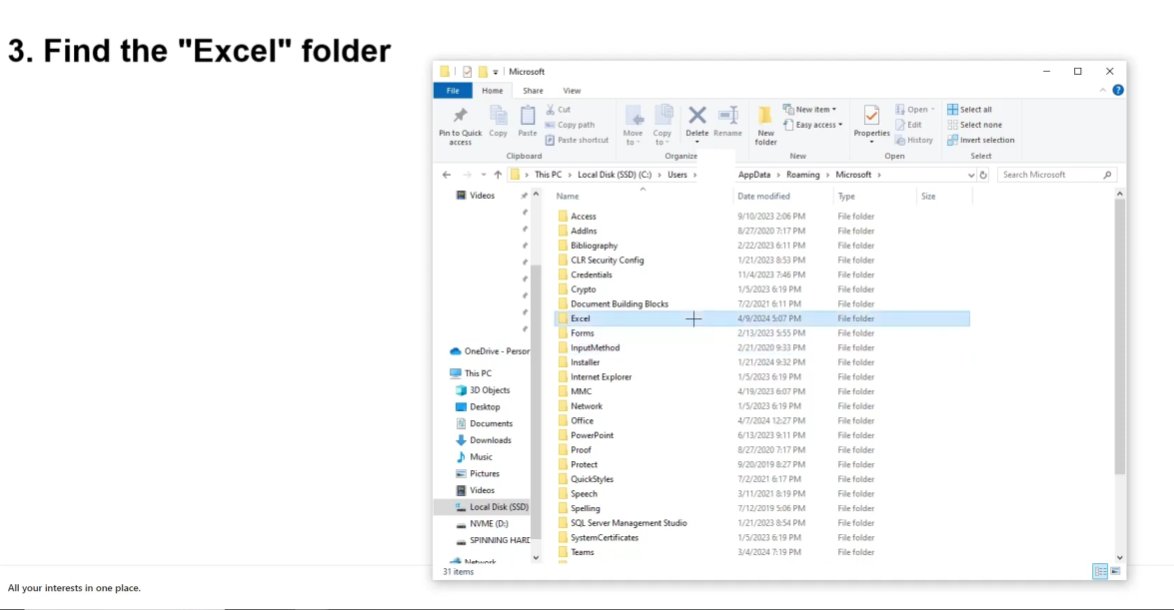Expand the Easy access dropdown
The height and width of the screenshot is (610, 1174).
click(x=814, y=124)
